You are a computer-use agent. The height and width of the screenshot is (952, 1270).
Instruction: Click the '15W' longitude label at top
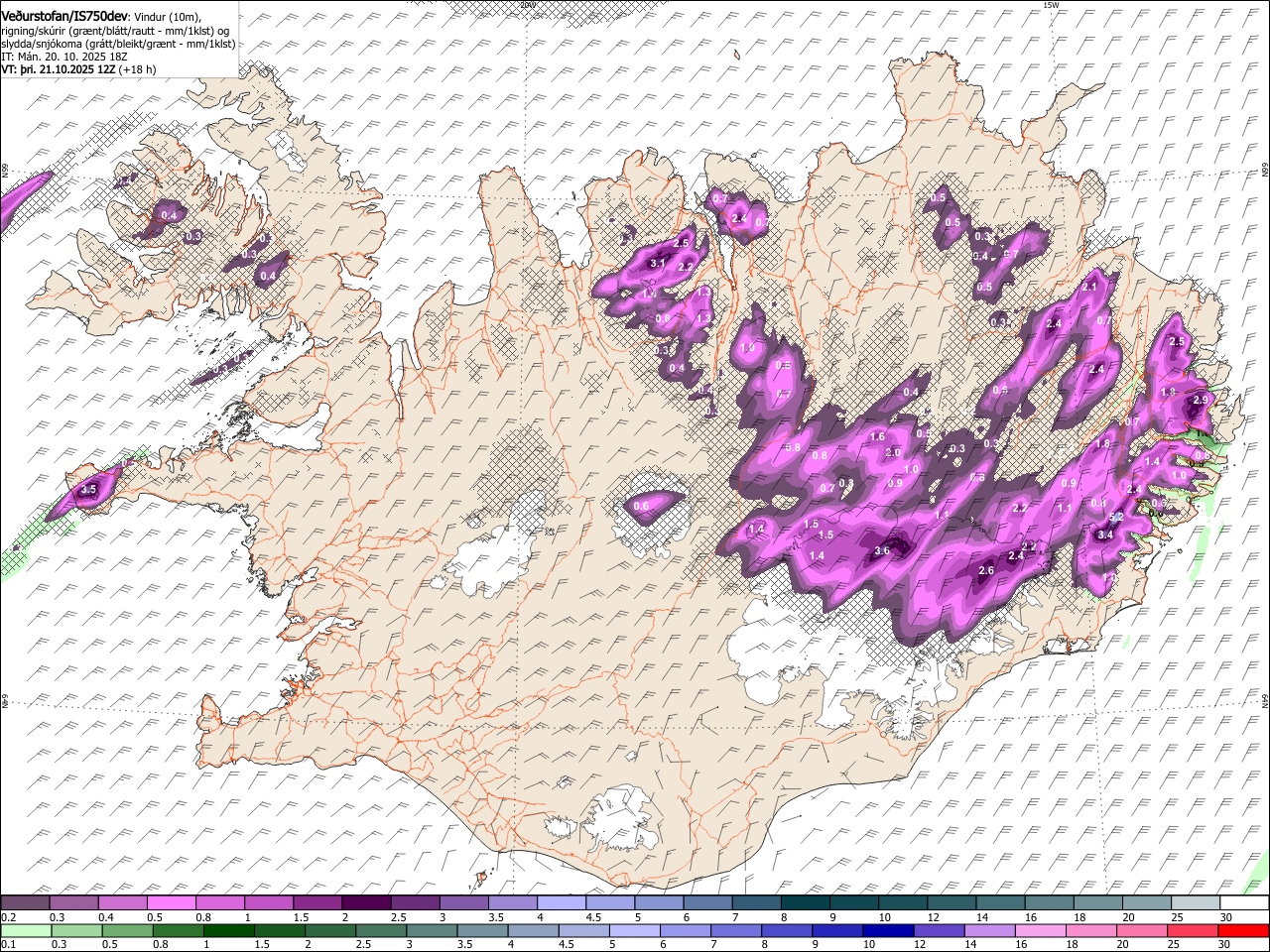(x=1052, y=5)
